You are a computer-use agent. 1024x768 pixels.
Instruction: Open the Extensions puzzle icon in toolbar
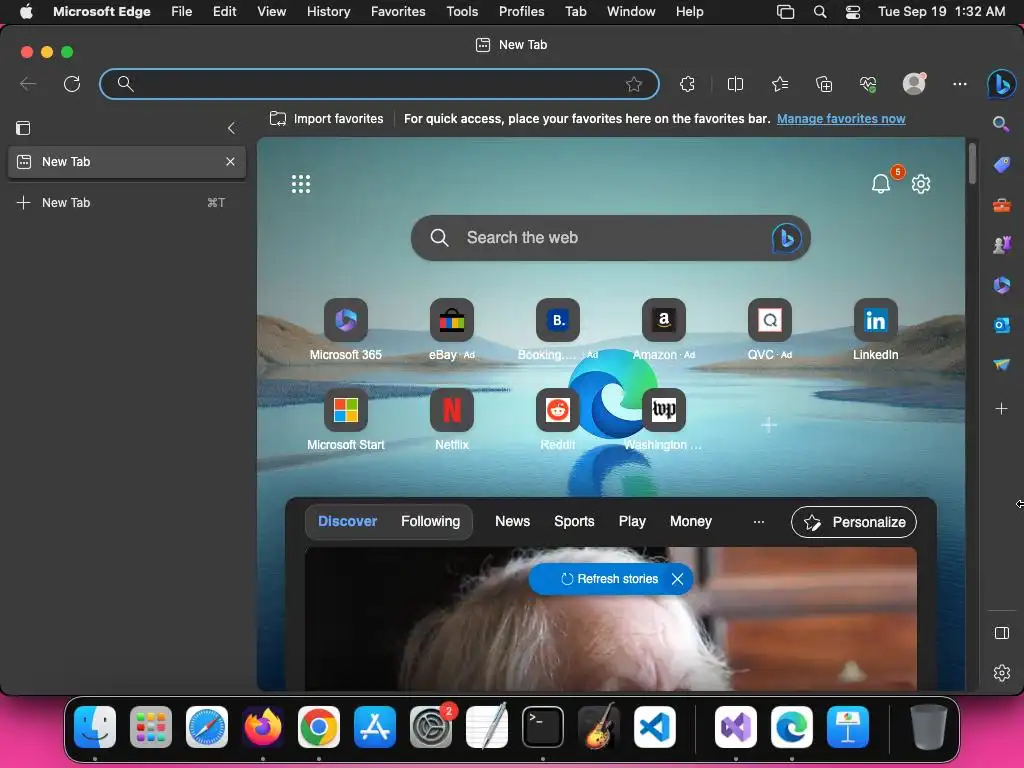(687, 84)
